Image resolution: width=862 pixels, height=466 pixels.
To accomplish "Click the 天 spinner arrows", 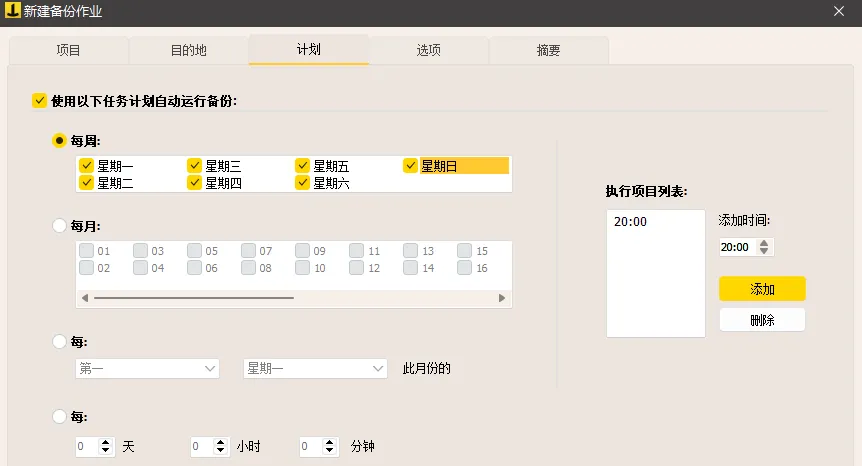I will (x=106, y=446).
